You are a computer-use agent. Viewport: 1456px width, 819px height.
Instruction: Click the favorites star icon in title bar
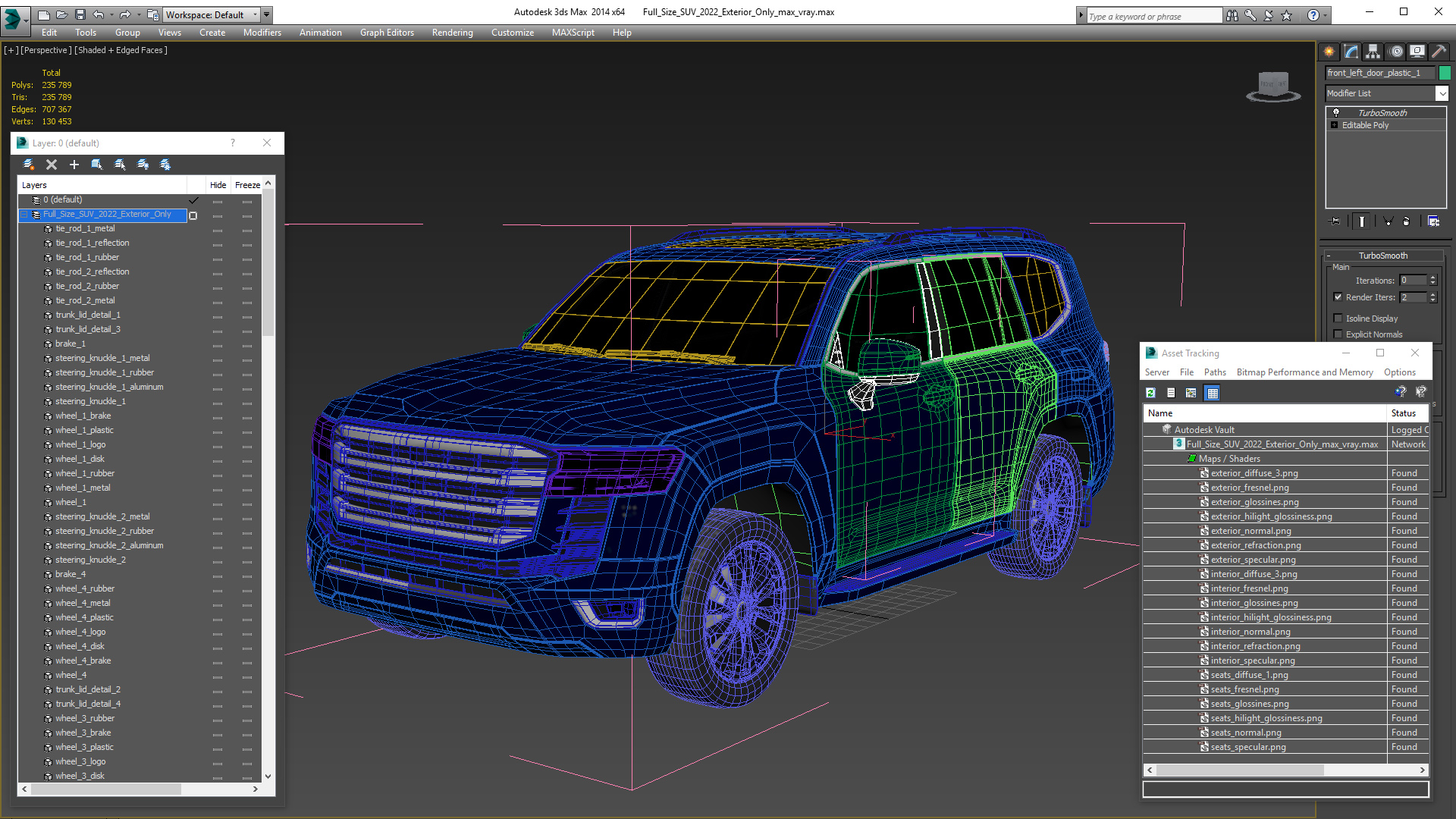tap(1287, 15)
